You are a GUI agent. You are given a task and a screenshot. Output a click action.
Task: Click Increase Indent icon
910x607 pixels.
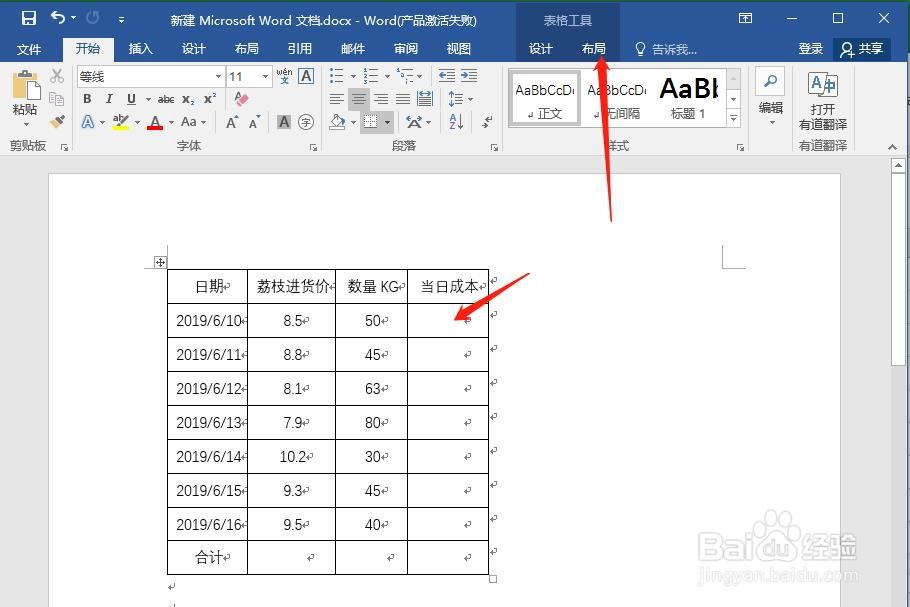point(469,76)
